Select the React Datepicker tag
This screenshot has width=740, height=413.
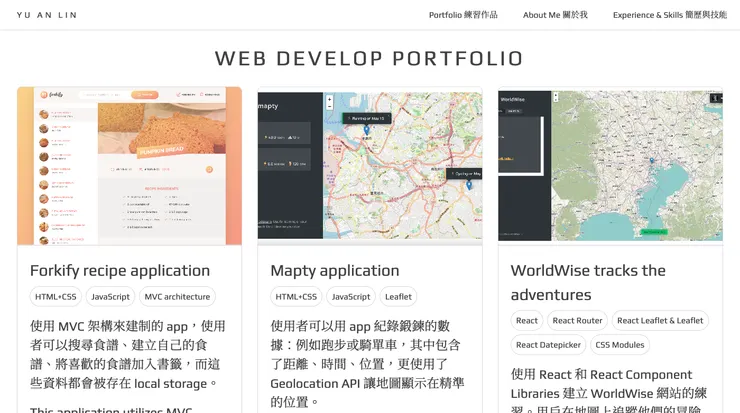click(548, 345)
